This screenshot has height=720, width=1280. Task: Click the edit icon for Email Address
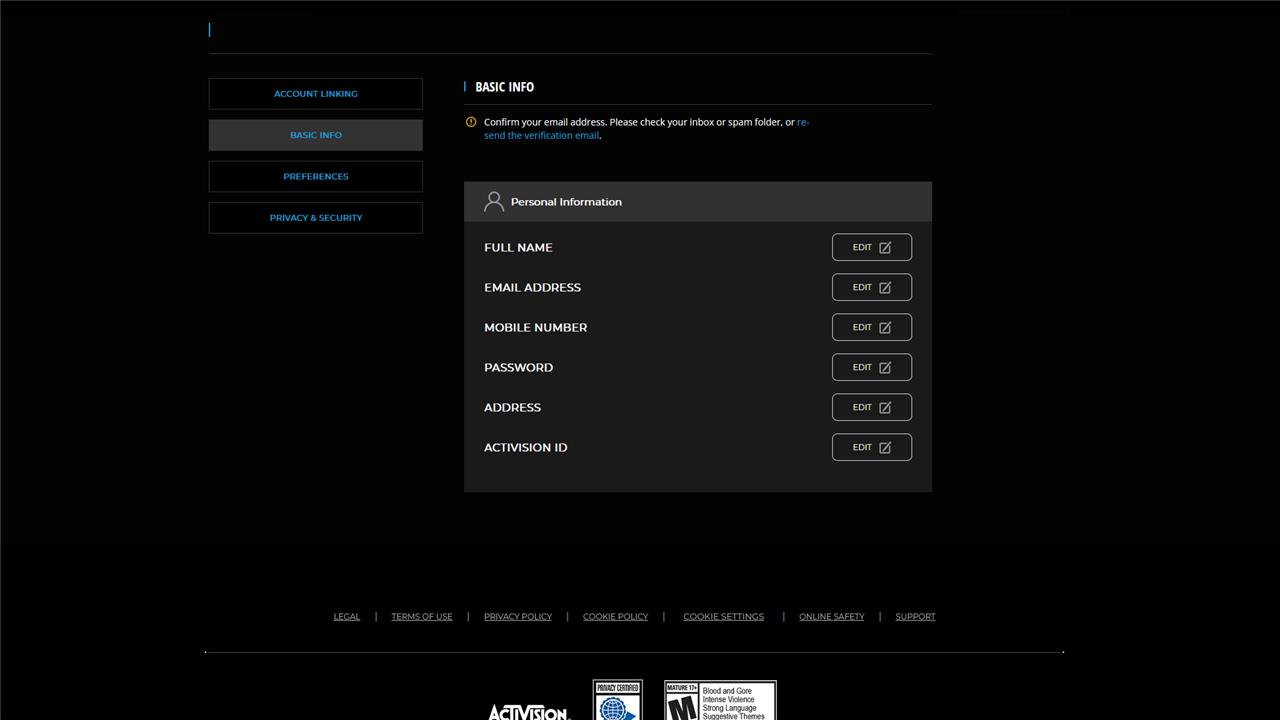885,288
